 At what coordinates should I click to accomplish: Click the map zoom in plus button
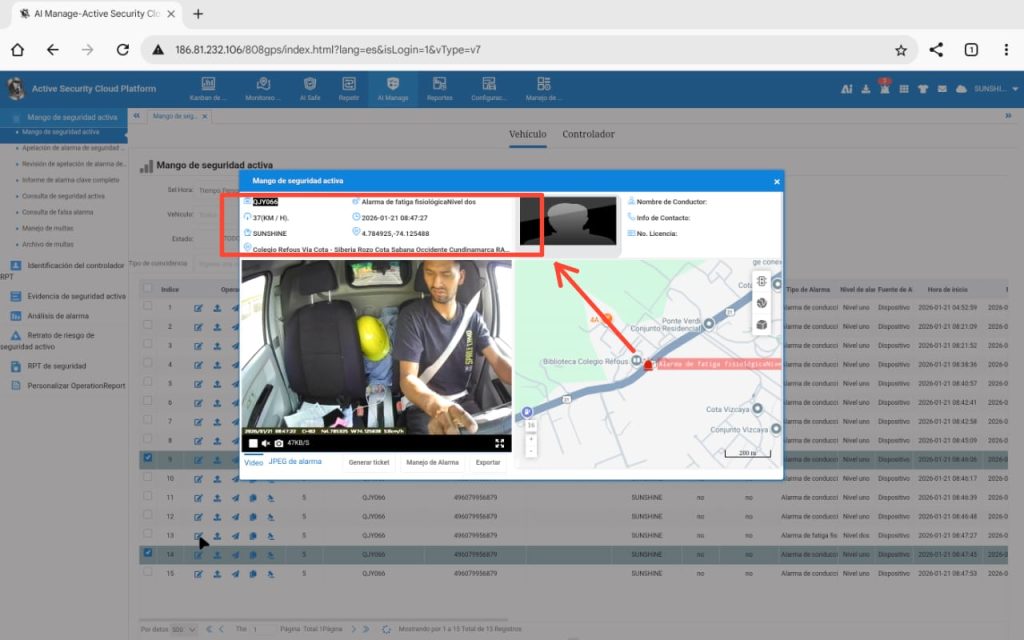(x=531, y=438)
